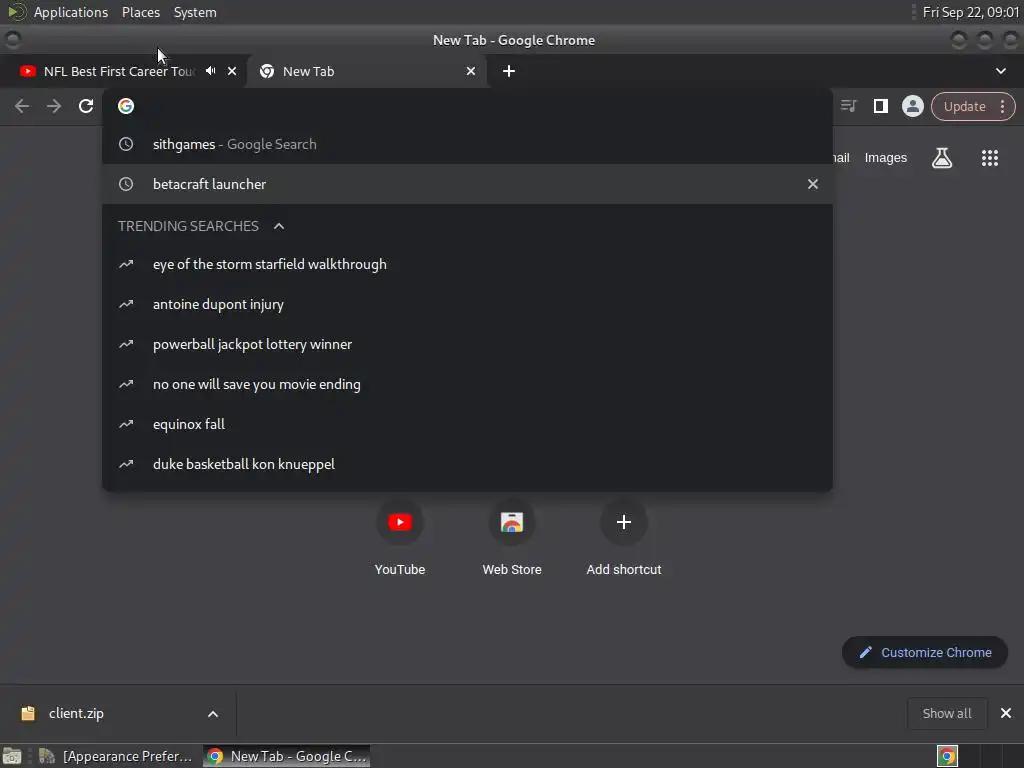Reload the current page
This screenshot has width=1024, height=768.
pyautogui.click(x=86, y=106)
